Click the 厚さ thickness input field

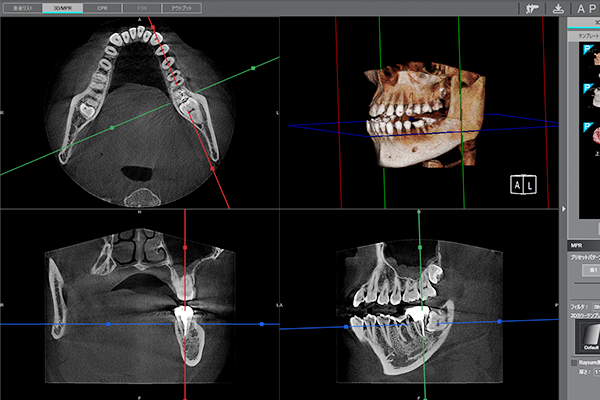pos(597,372)
